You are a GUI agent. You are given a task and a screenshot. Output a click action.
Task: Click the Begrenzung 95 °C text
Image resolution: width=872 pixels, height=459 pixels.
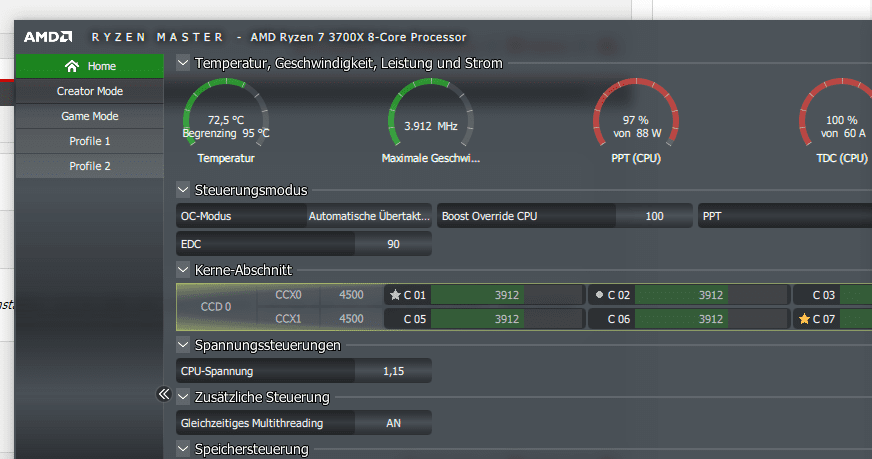(x=226, y=134)
